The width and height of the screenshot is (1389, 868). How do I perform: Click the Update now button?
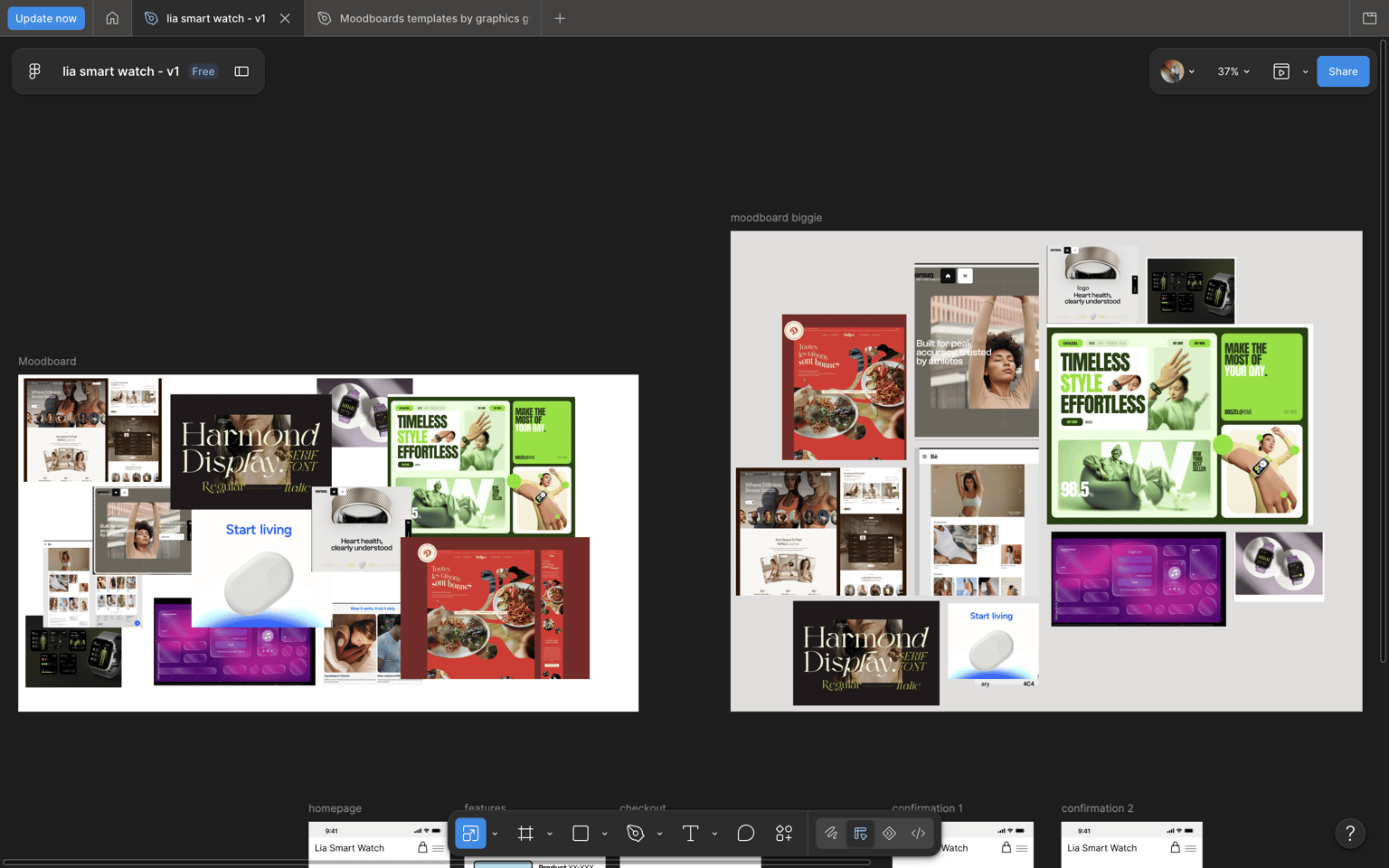pyautogui.click(x=46, y=18)
